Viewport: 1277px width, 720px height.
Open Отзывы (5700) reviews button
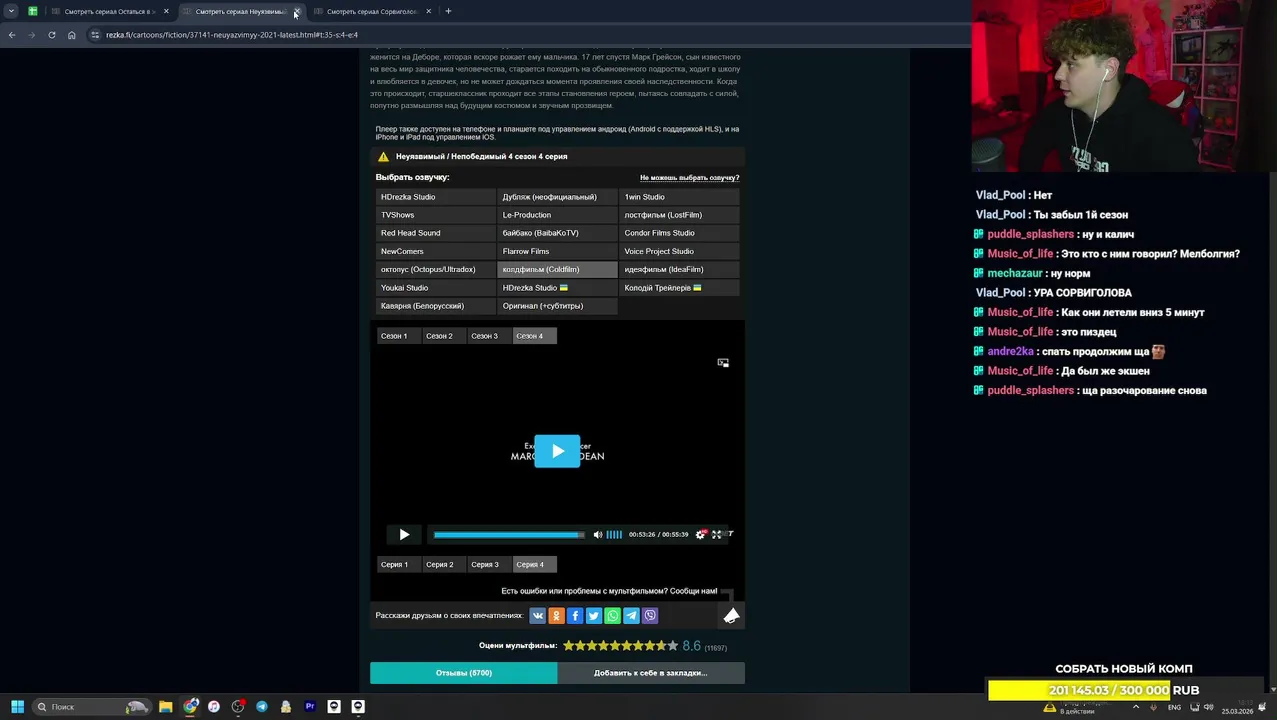[x=464, y=673]
